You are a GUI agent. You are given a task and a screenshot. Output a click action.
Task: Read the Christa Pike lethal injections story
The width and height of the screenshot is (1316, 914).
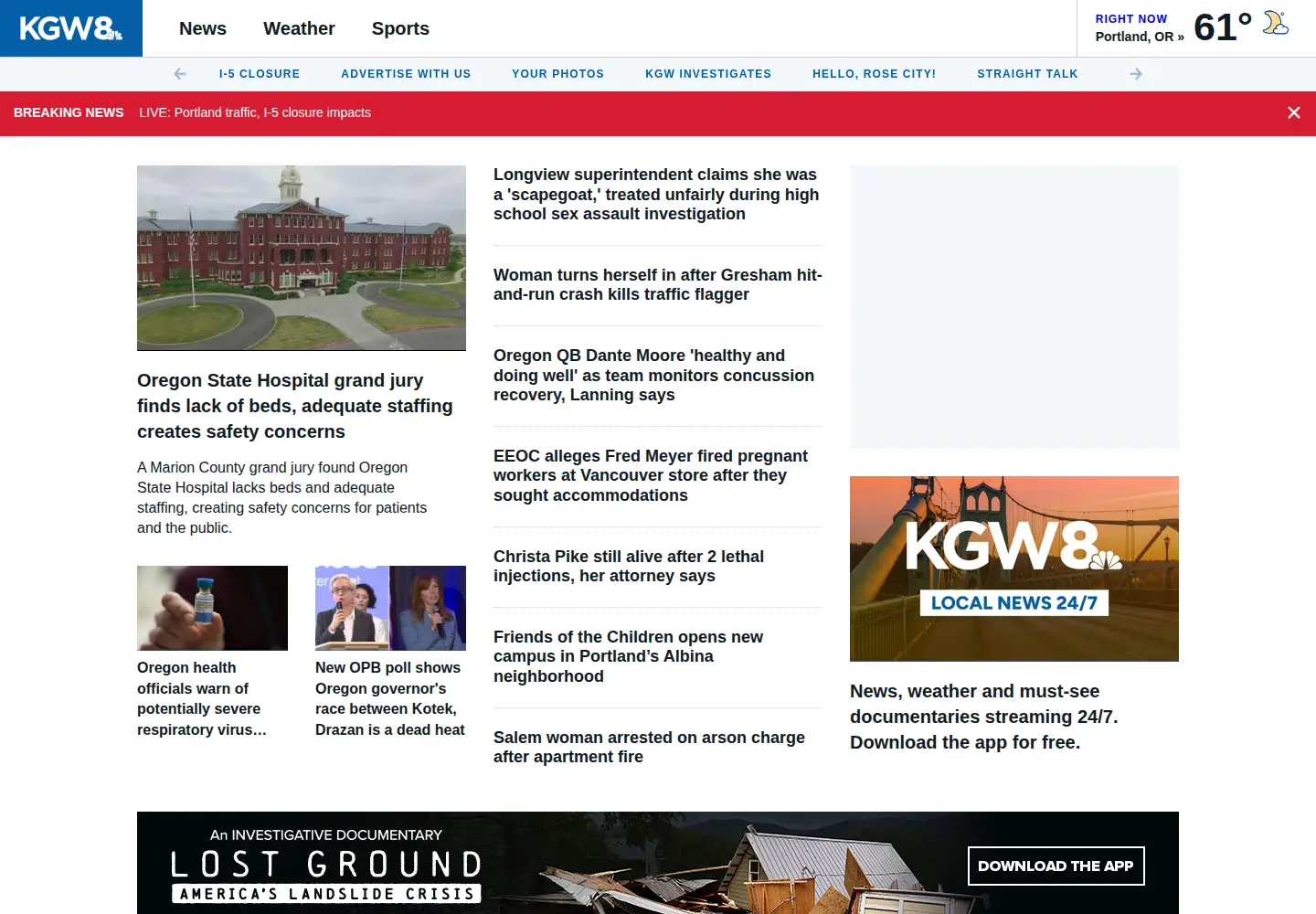629,566
